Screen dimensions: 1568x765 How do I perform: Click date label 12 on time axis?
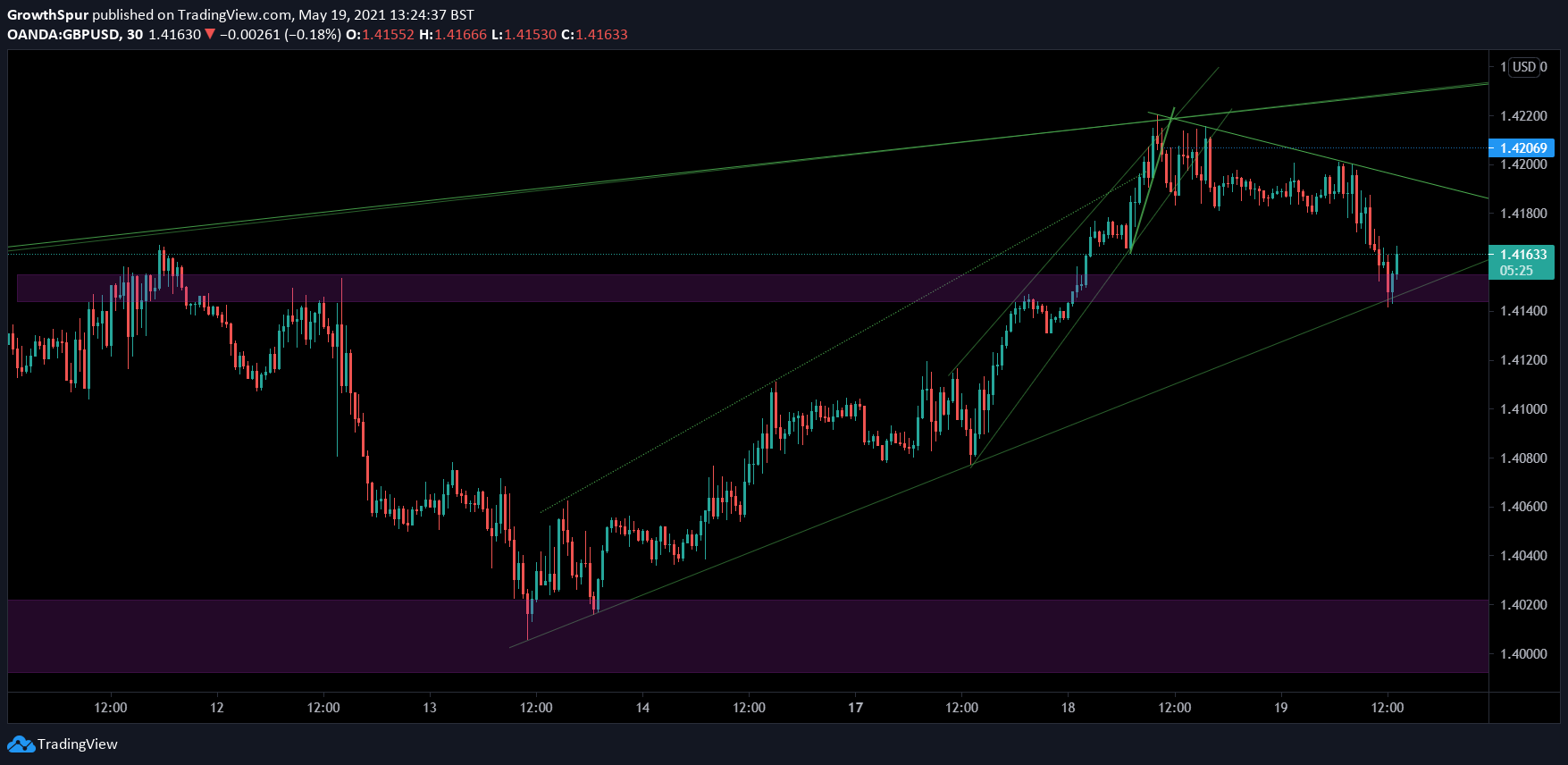[x=217, y=708]
